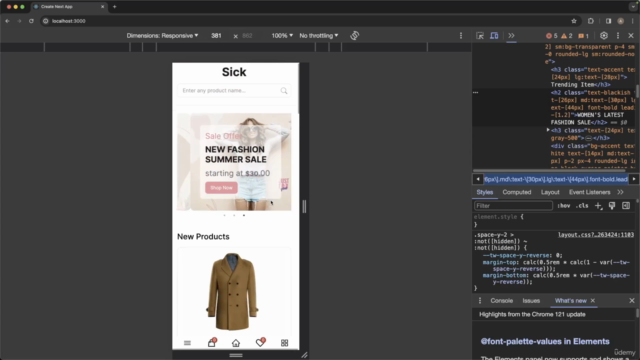640x360 pixels.
Task: Click the search magnifier in the product field
Action: [x=284, y=91]
